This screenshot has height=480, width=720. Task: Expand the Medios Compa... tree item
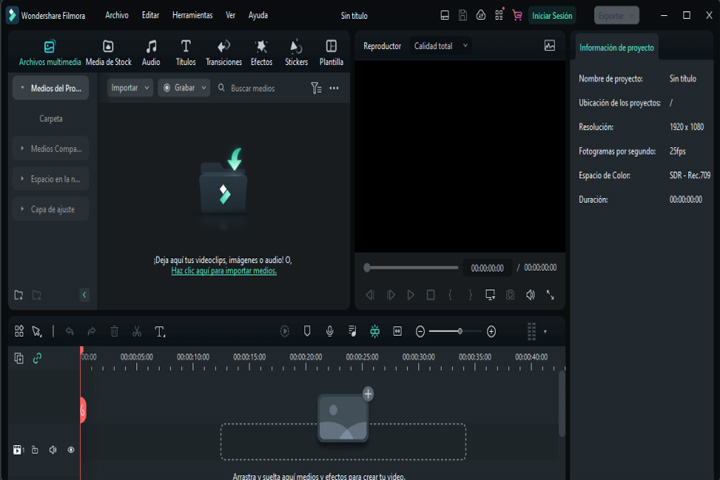pyautogui.click(x=51, y=149)
